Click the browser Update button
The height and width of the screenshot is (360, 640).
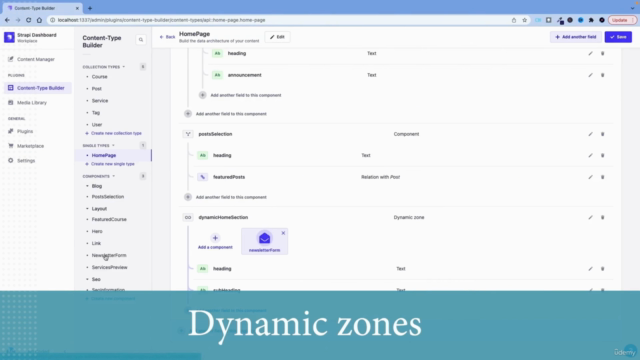[622, 20]
